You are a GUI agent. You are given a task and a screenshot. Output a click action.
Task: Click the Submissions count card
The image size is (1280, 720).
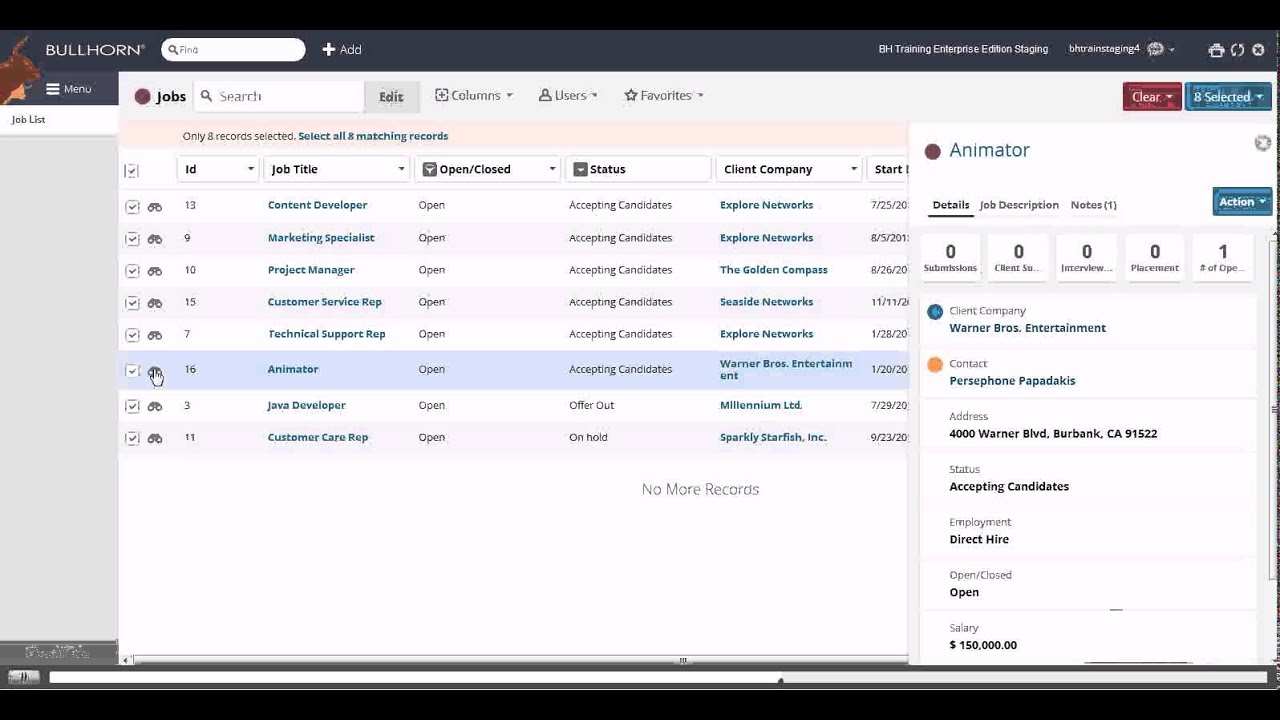pyautogui.click(x=950, y=258)
